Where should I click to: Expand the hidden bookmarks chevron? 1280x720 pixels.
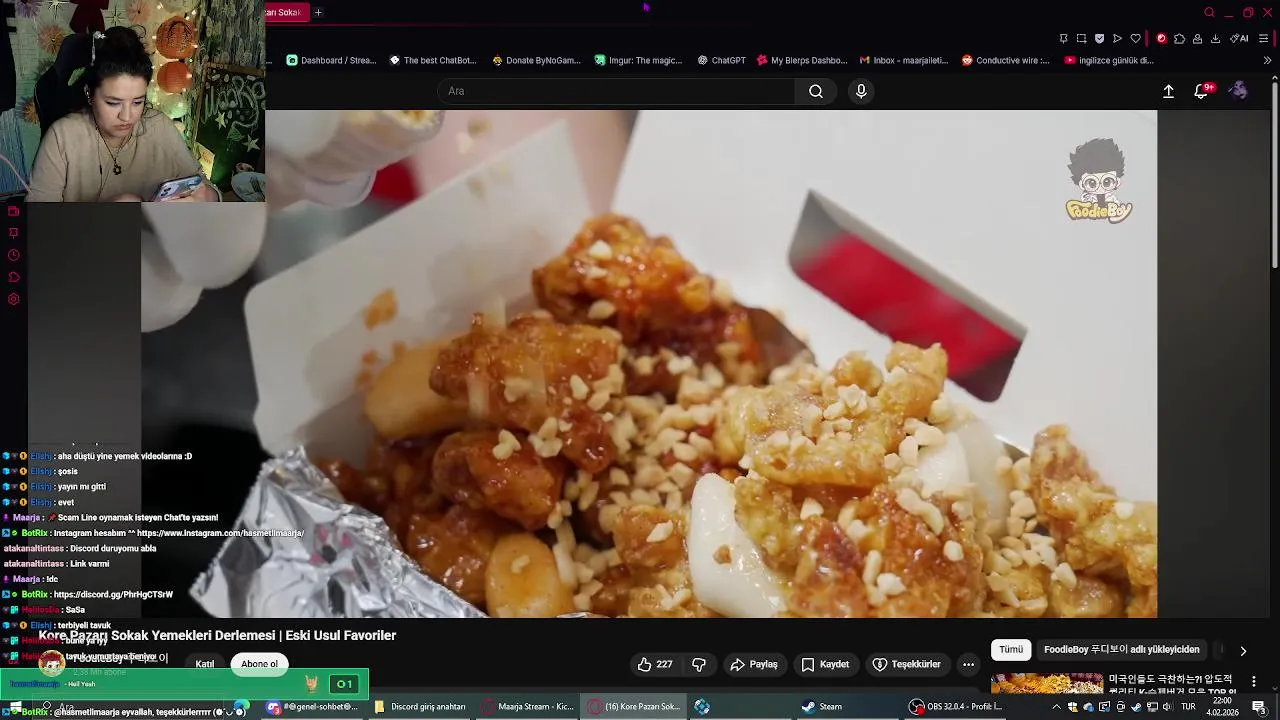[1267, 60]
